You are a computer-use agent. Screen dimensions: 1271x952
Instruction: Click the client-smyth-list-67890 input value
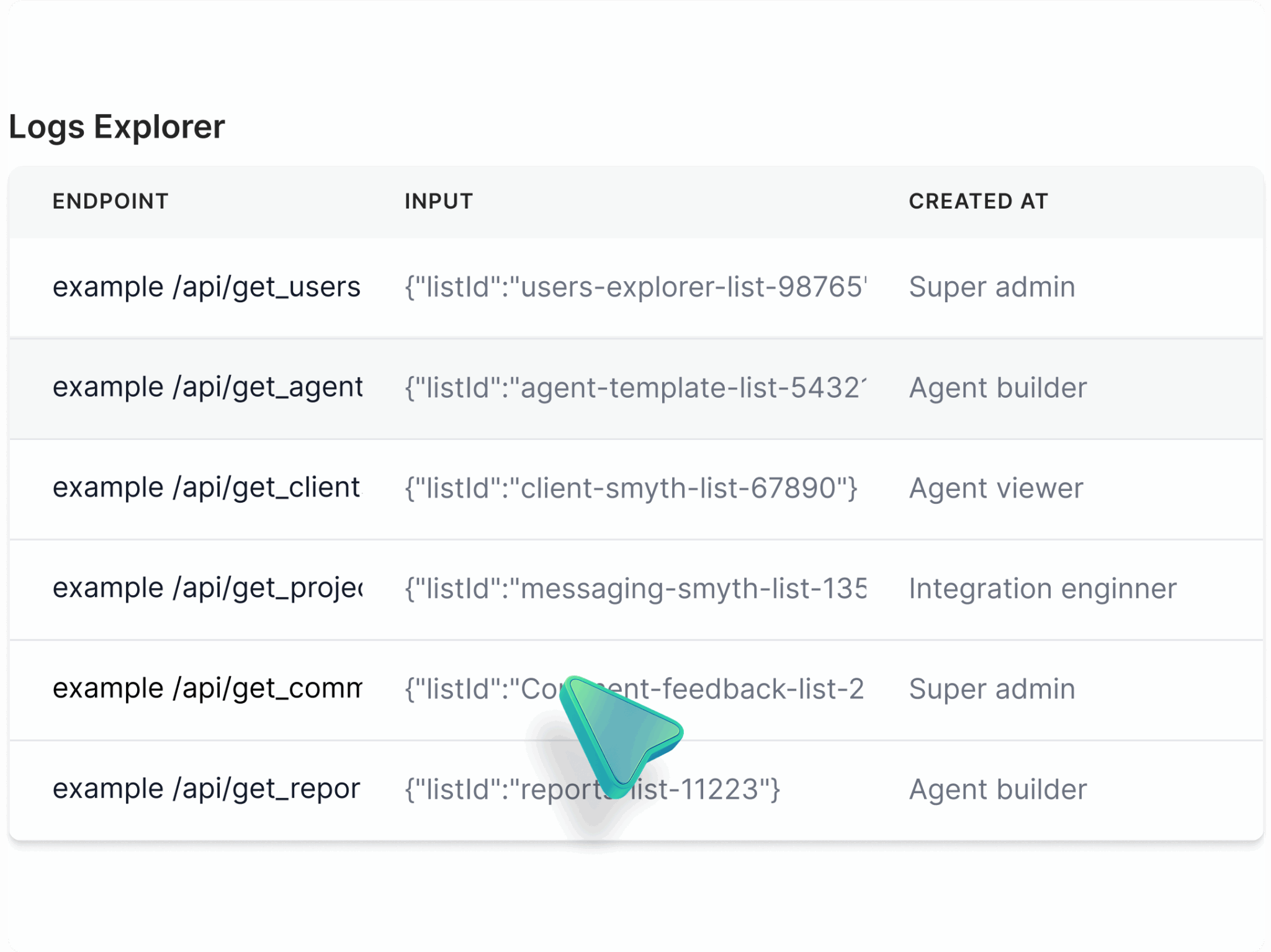point(631,489)
